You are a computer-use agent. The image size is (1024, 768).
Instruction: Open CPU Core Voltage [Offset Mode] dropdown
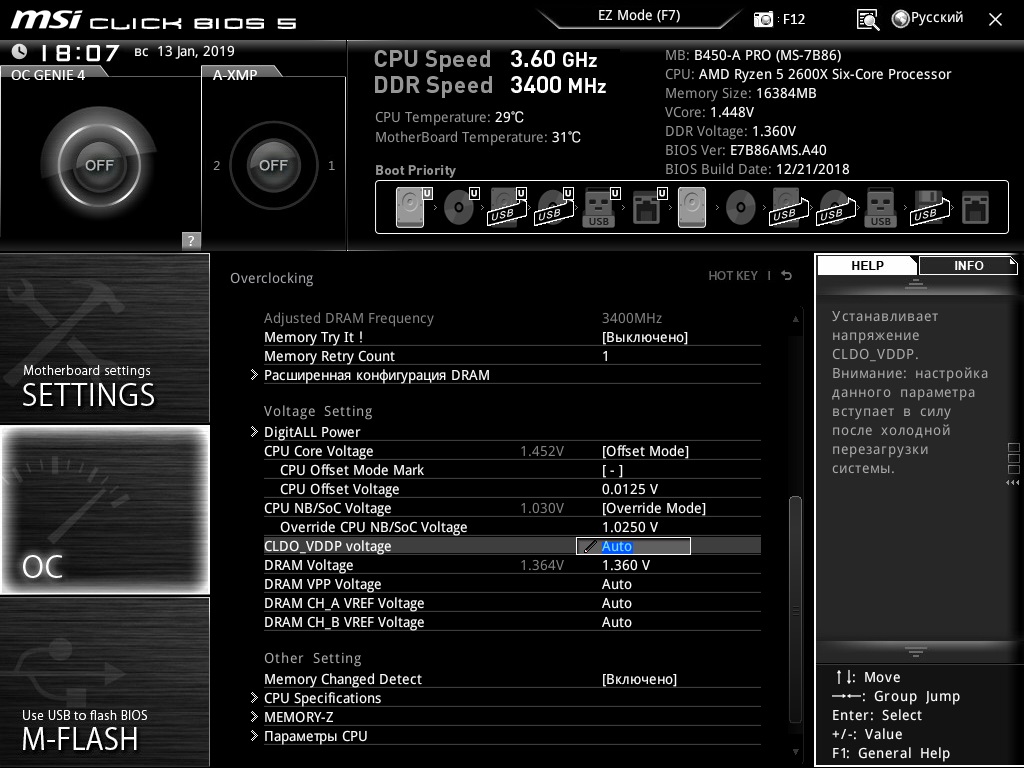click(x=645, y=451)
